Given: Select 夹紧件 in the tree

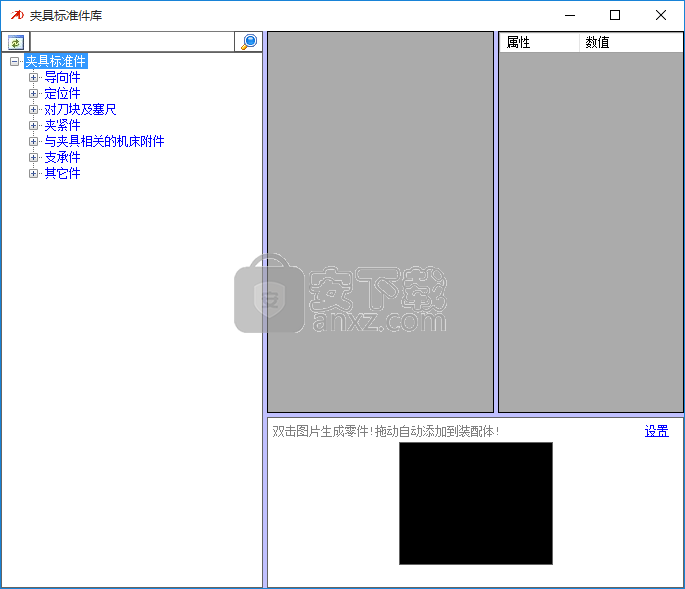Looking at the screenshot, I should coord(62,125).
